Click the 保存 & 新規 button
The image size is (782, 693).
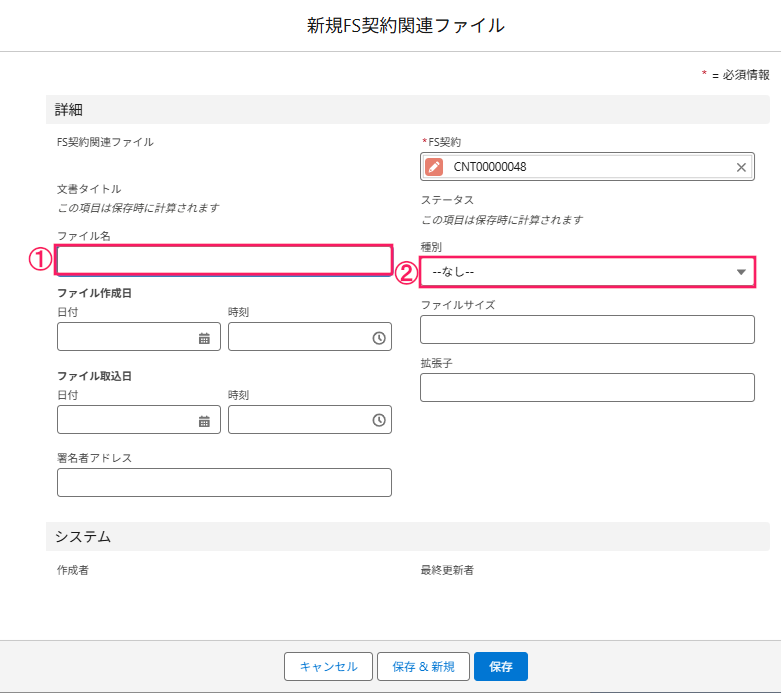(x=423, y=667)
